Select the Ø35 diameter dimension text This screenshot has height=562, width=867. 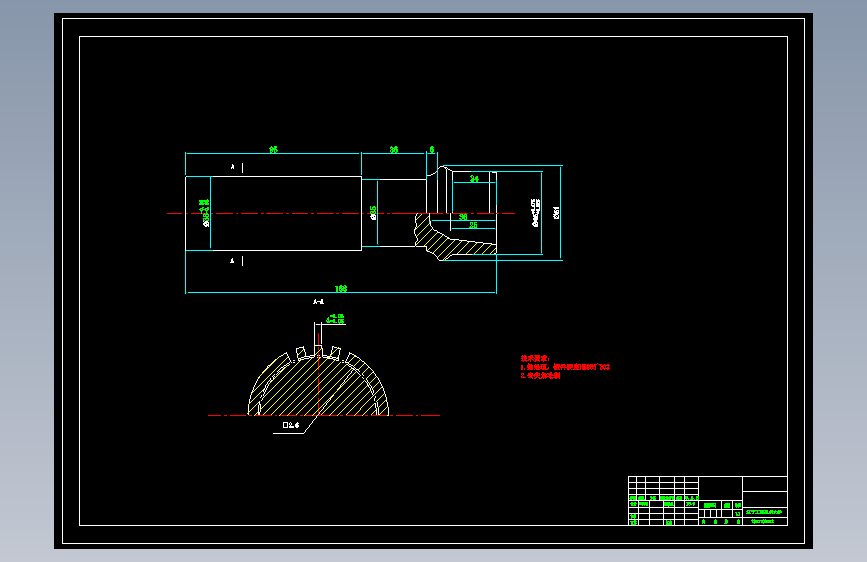pos(373,213)
